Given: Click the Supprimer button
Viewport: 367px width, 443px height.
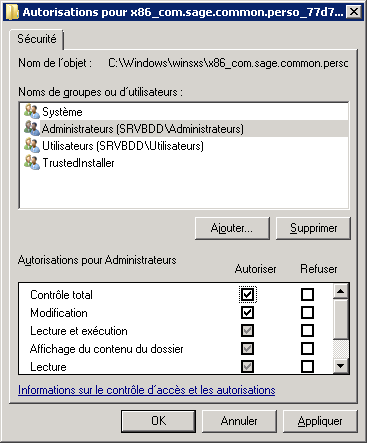Looking at the screenshot, I should click(313, 228).
